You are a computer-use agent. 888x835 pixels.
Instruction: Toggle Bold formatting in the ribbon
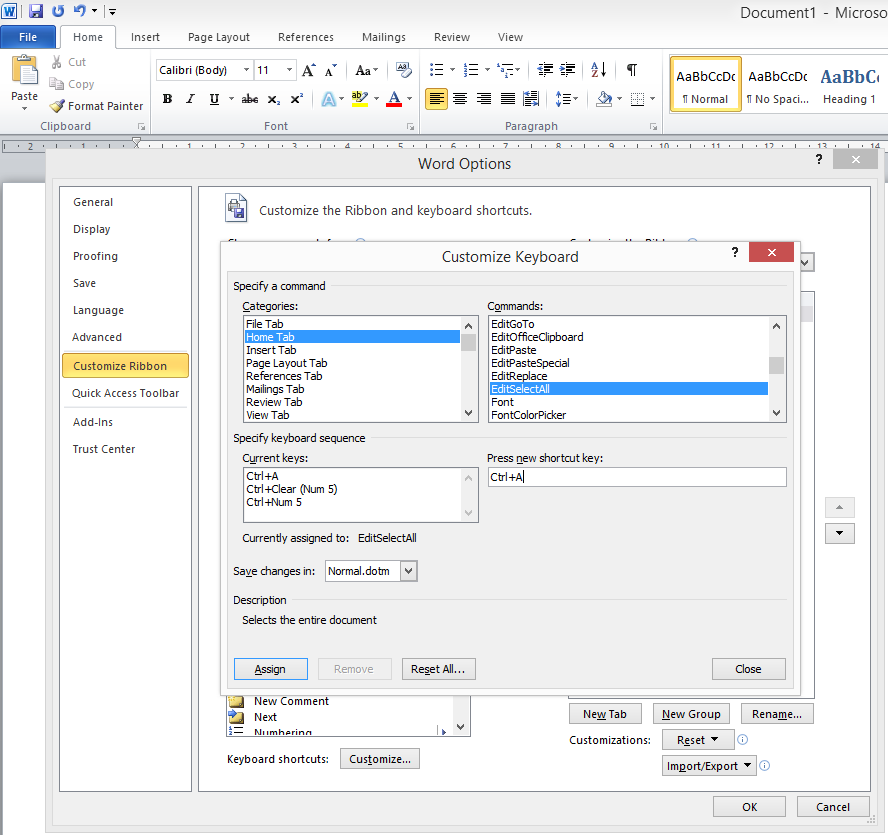click(x=167, y=99)
